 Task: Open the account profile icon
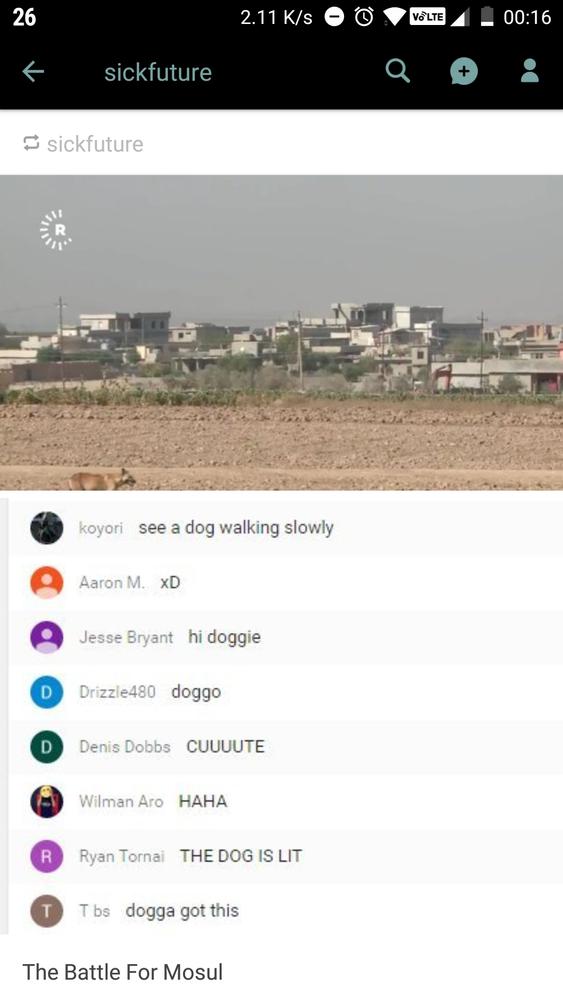point(530,71)
